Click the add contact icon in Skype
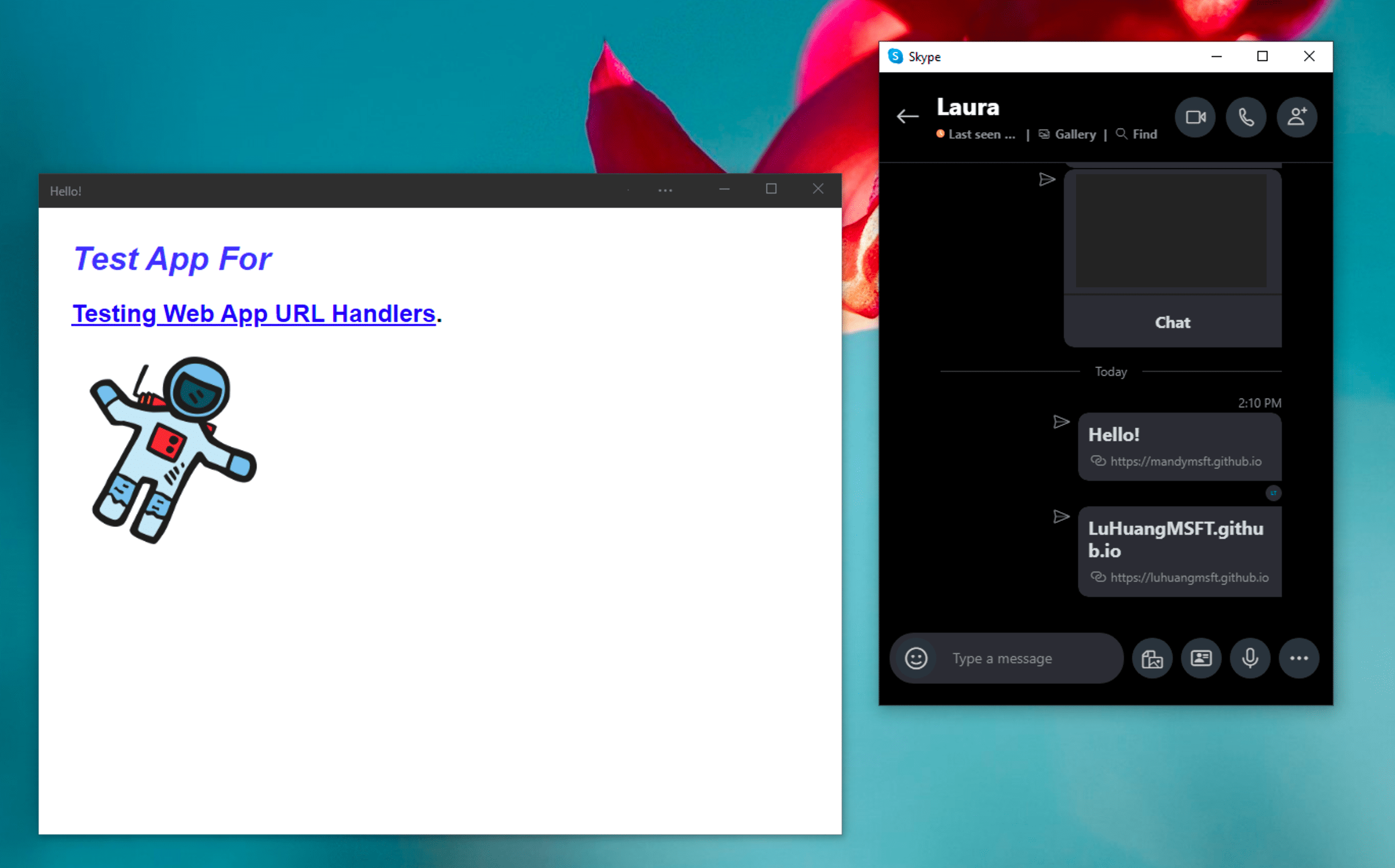 click(1296, 116)
